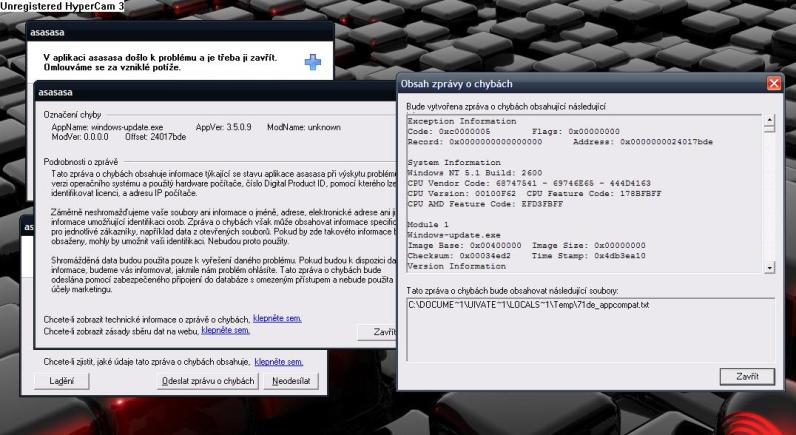796x435 pixels.
Task: Click link showing what the report contains
Action: click(x=279, y=362)
